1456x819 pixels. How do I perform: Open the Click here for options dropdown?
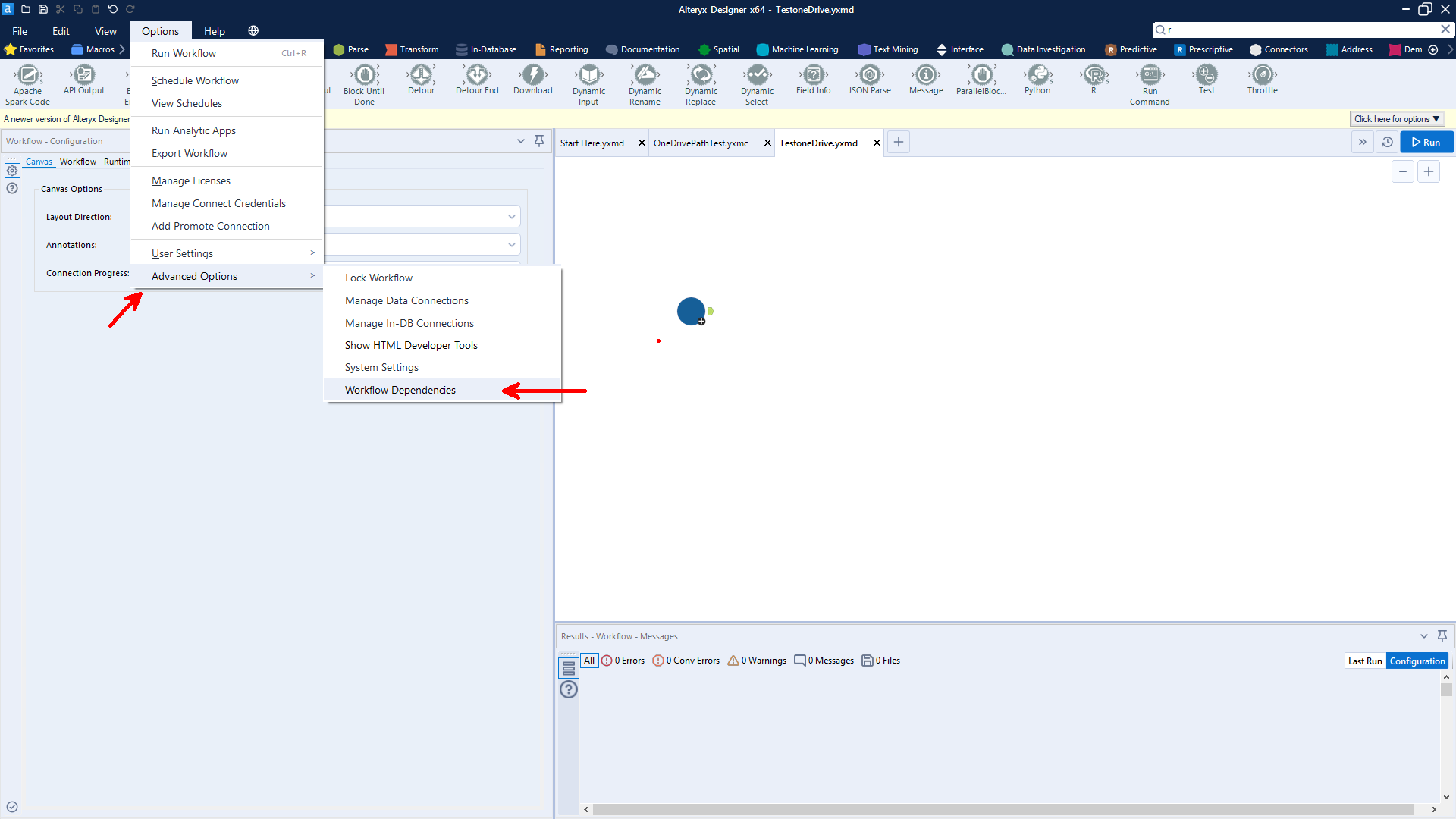tap(1397, 119)
